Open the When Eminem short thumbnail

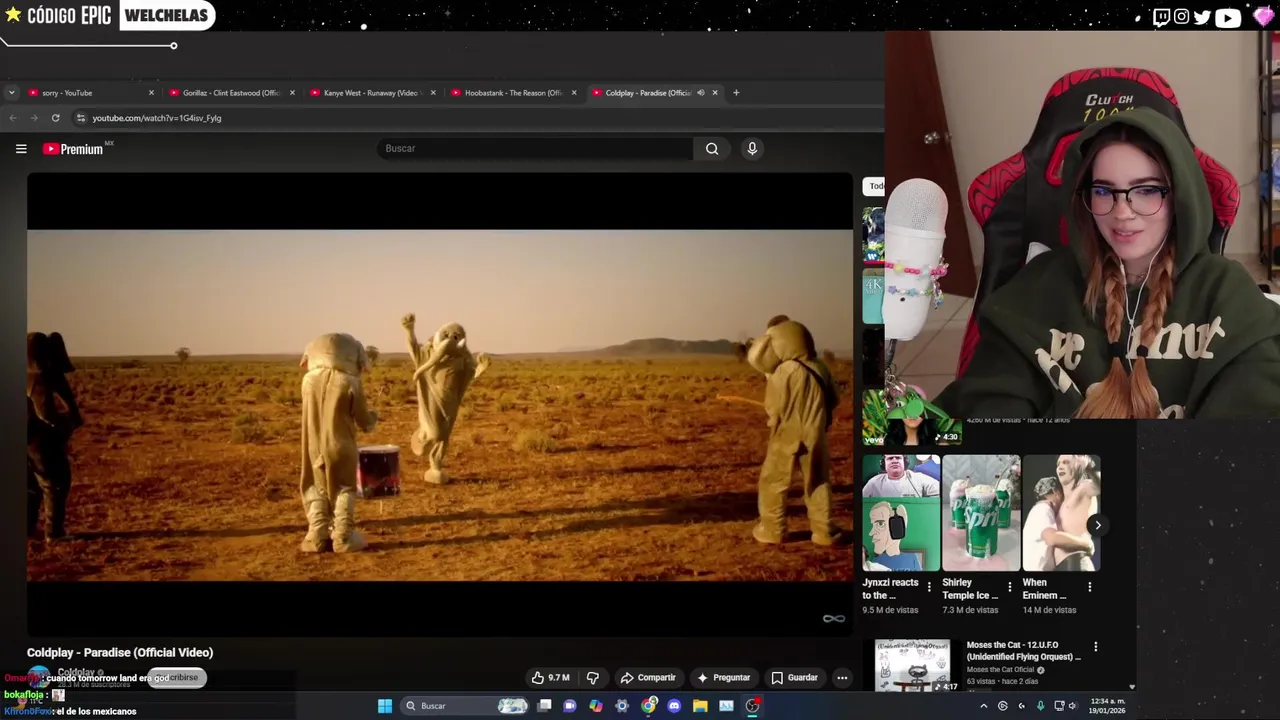[x=1061, y=513]
